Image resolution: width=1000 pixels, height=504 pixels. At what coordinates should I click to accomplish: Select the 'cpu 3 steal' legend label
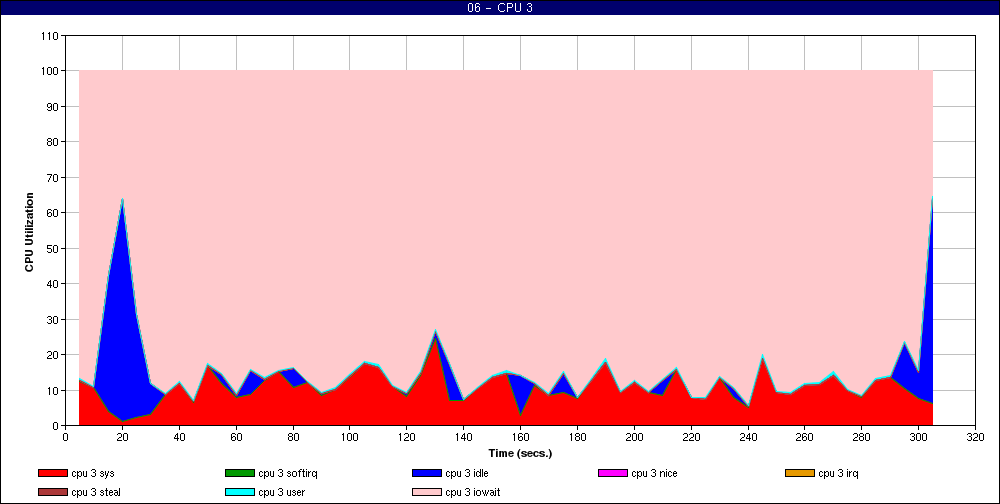96,493
